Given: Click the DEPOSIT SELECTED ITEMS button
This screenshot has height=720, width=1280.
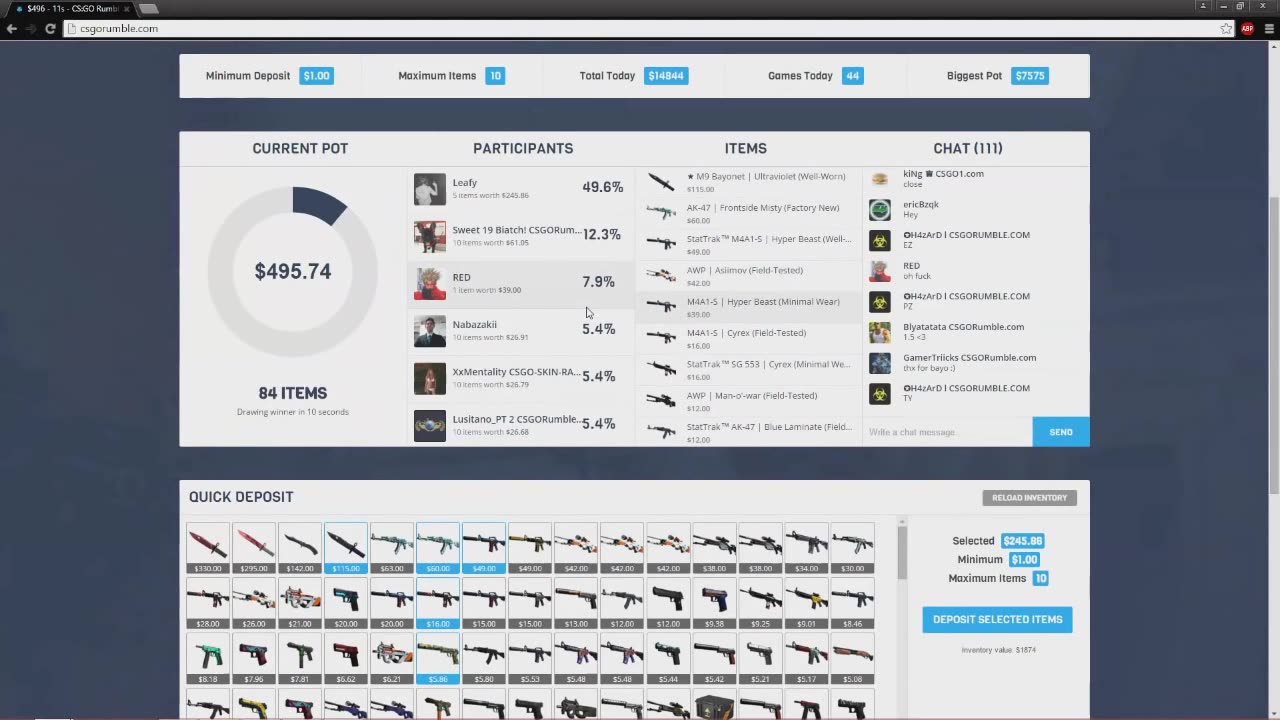Looking at the screenshot, I should coord(998,619).
